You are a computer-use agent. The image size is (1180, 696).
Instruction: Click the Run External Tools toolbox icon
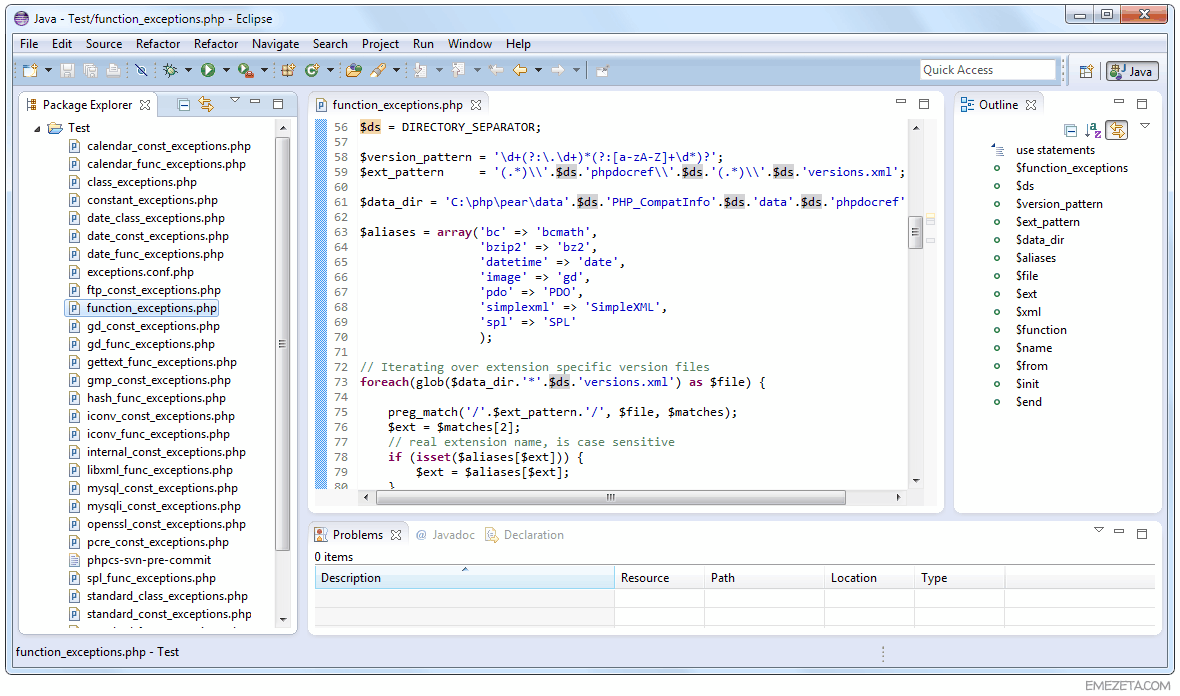tap(245, 71)
